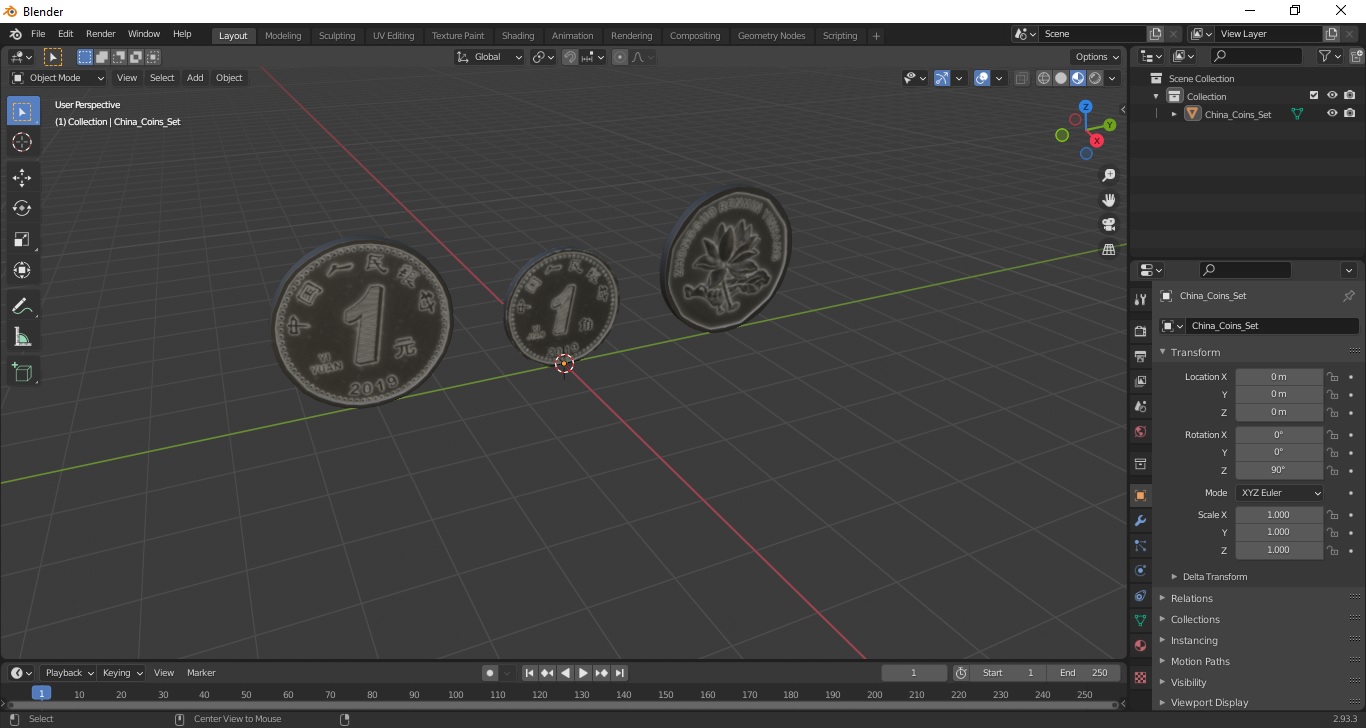The image size is (1366, 728).
Task: Open the Render properties tab
Action: [x=1140, y=331]
